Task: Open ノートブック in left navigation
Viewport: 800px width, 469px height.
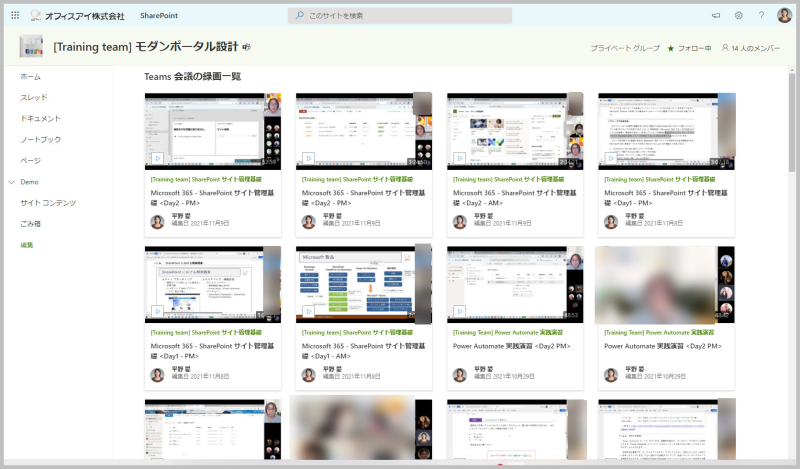Action: click(40, 139)
